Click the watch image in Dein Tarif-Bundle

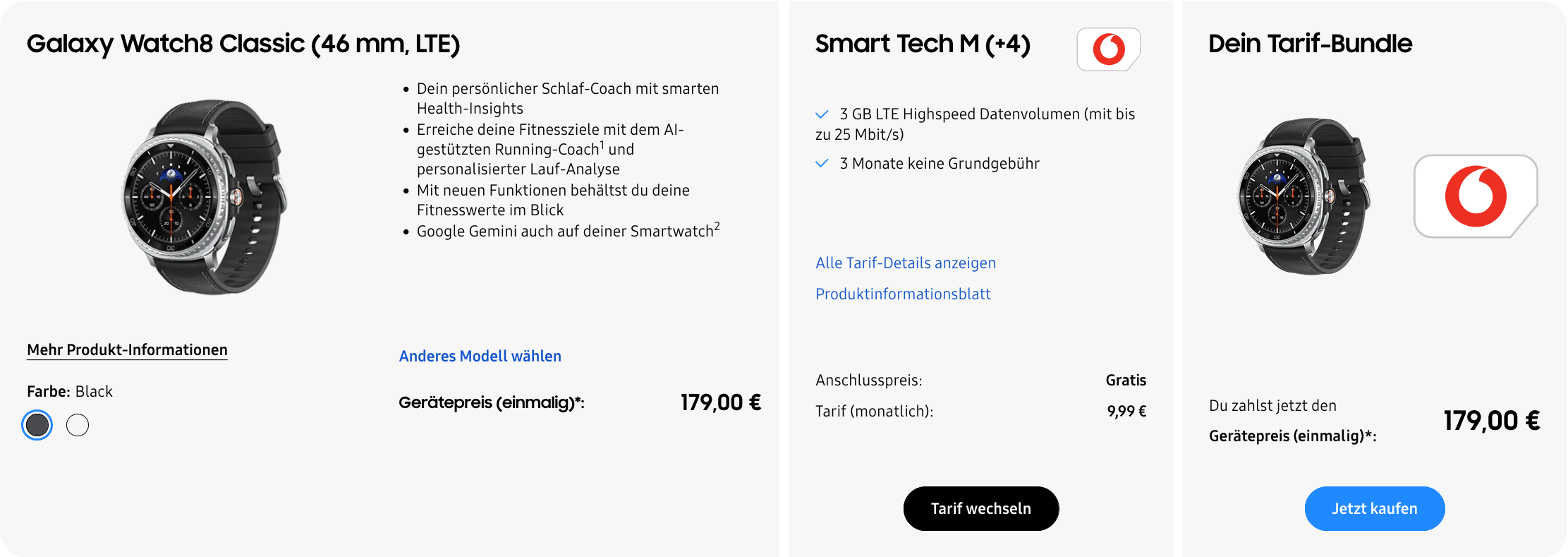(1304, 196)
